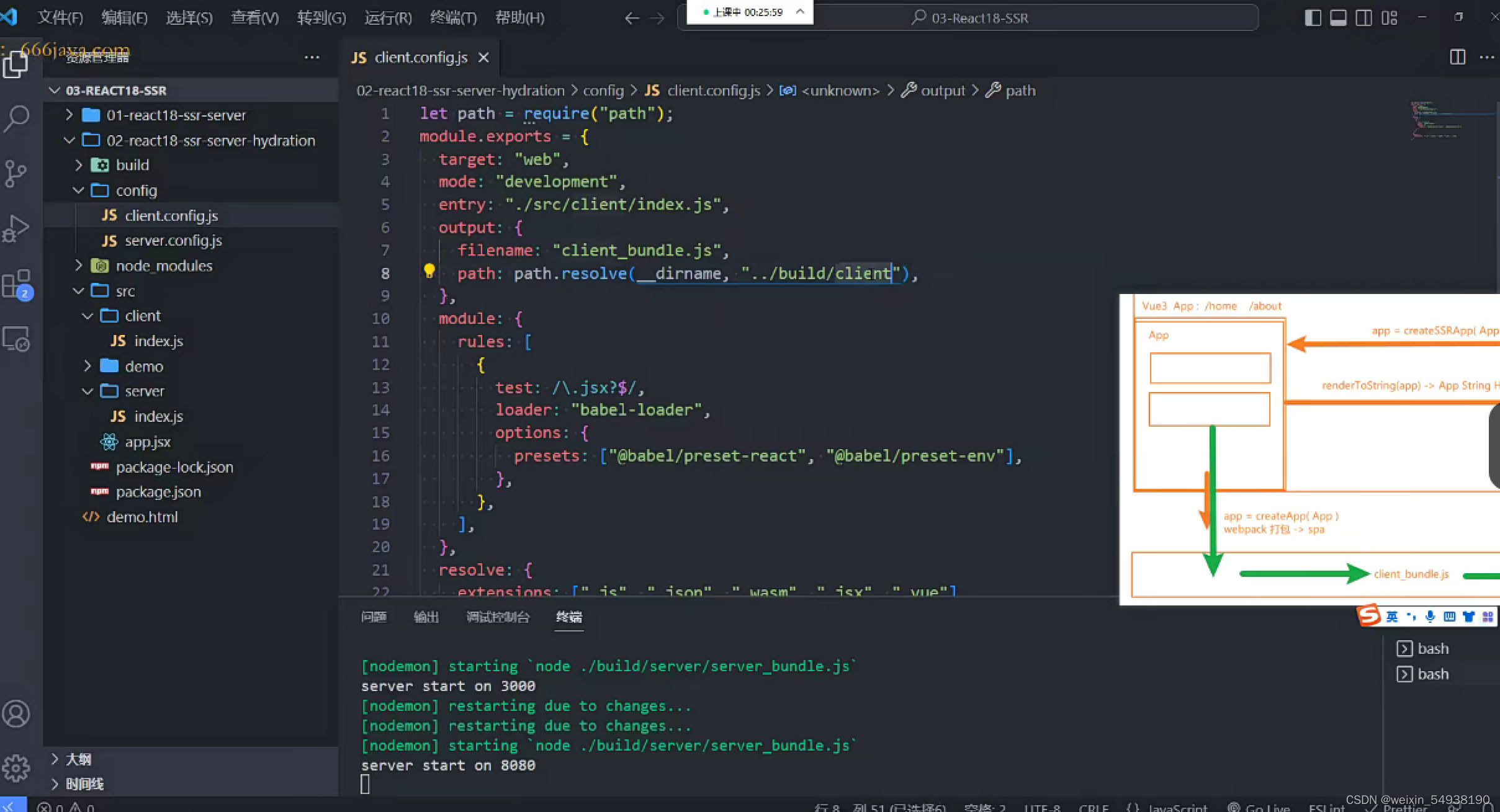Collapse the config folder
The height and width of the screenshot is (812, 1500).
click(136, 190)
